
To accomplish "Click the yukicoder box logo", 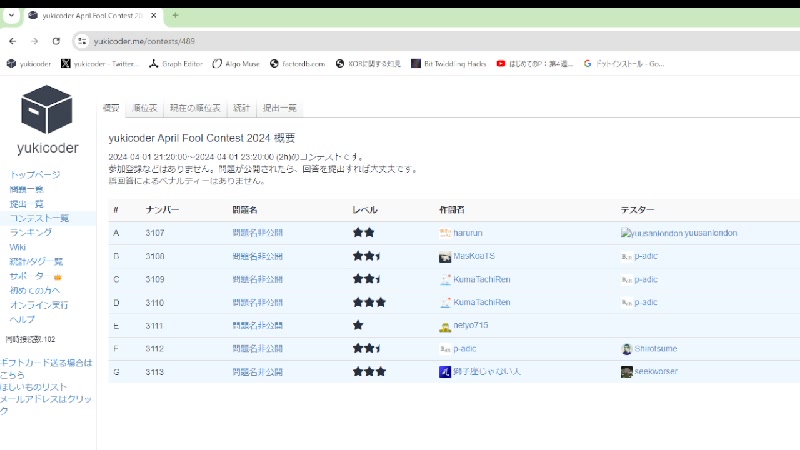I will click(x=46, y=109).
